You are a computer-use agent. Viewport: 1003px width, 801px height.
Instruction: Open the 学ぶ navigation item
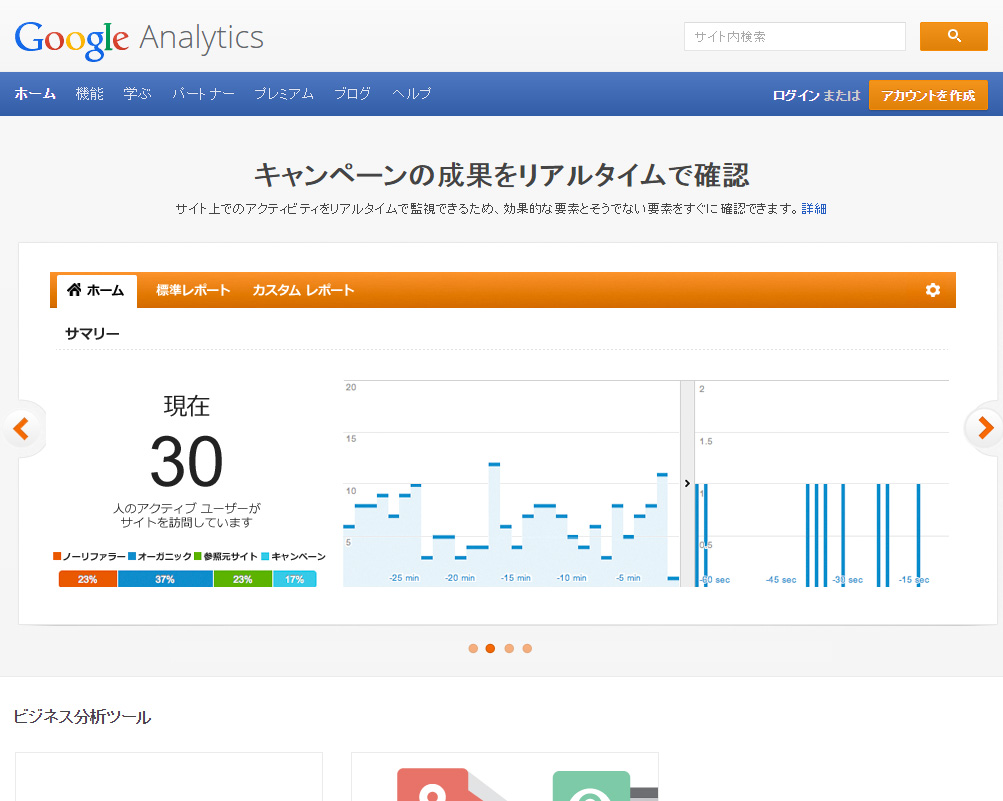tap(138, 94)
